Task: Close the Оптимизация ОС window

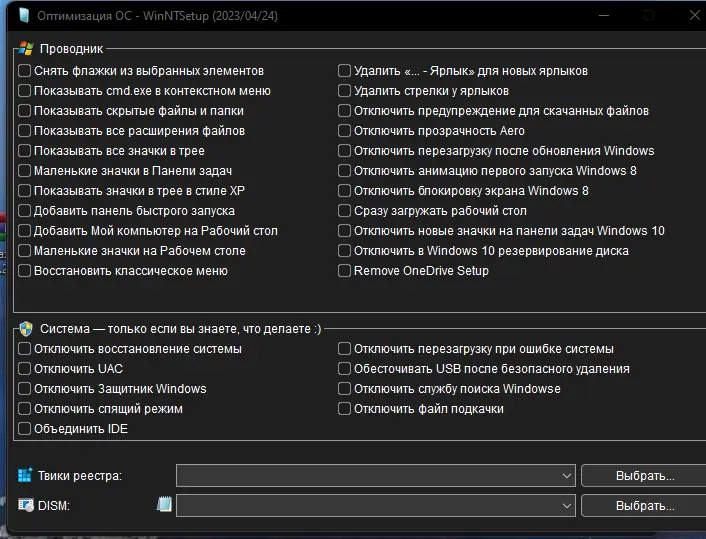Action: tap(695, 15)
